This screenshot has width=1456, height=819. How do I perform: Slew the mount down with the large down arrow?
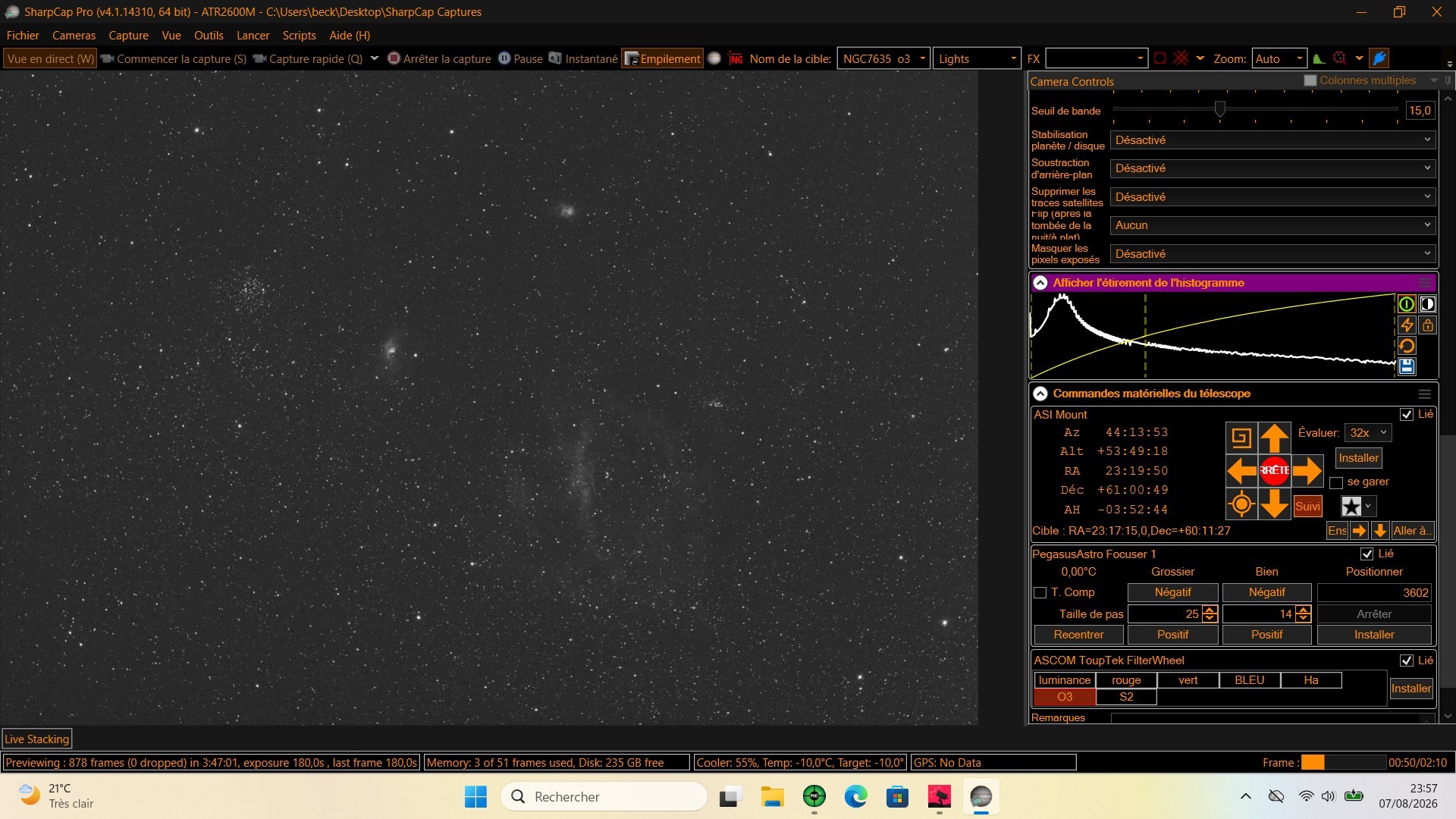(x=1275, y=504)
